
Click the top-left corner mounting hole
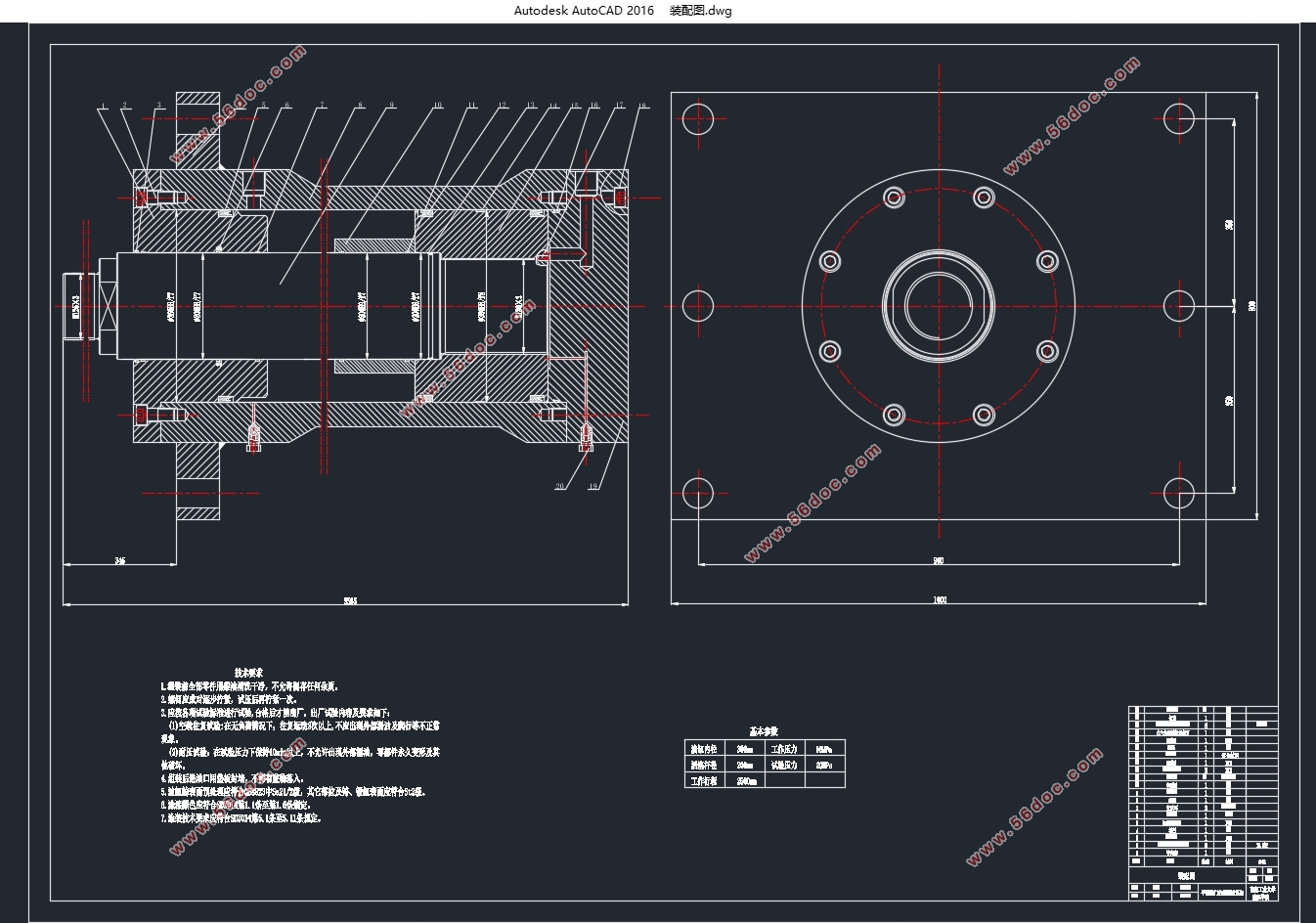pos(698,118)
